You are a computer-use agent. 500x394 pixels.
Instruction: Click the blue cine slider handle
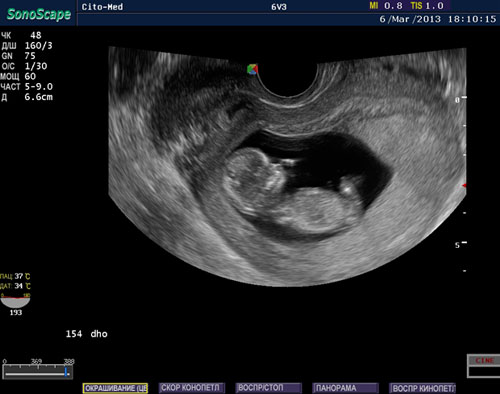(66, 372)
